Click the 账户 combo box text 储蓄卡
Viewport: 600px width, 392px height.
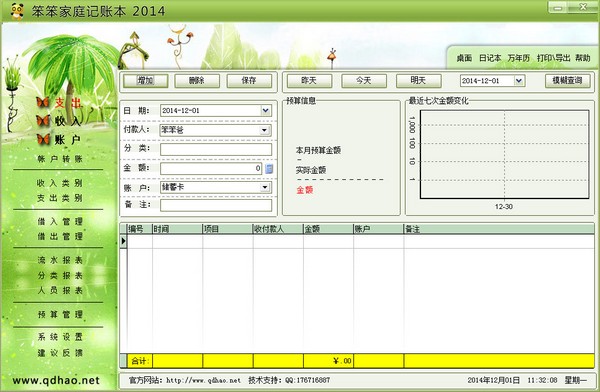pyautogui.click(x=173, y=187)
